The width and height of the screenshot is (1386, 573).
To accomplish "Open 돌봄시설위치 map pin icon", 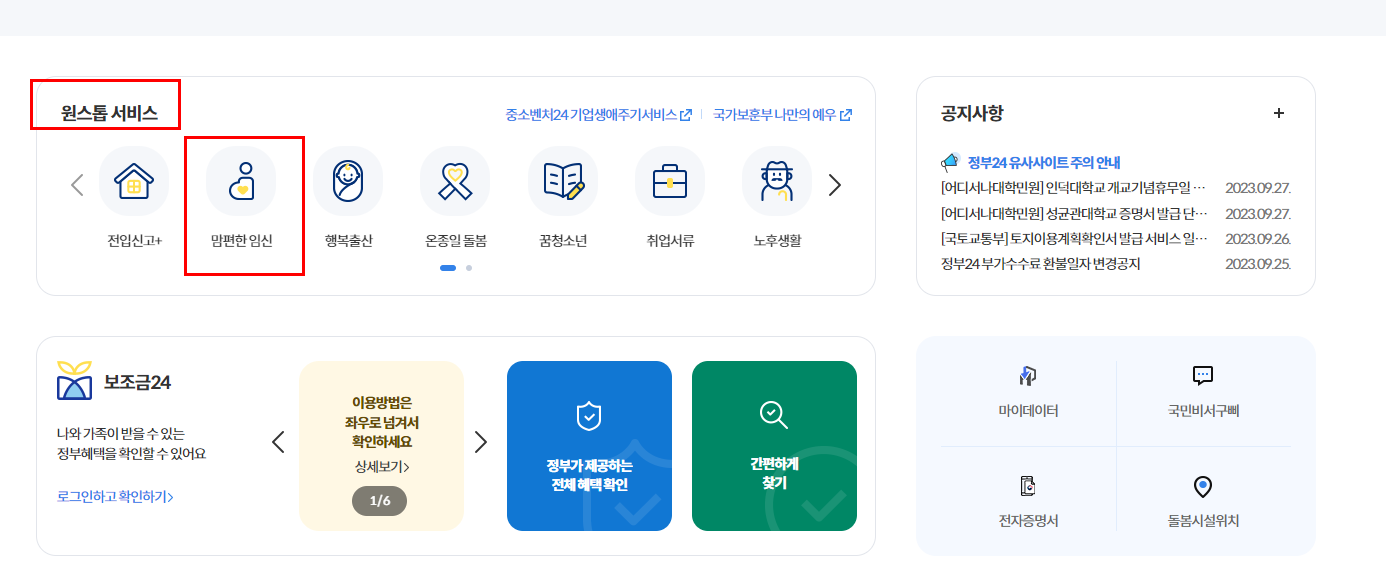I will 1203,487.
